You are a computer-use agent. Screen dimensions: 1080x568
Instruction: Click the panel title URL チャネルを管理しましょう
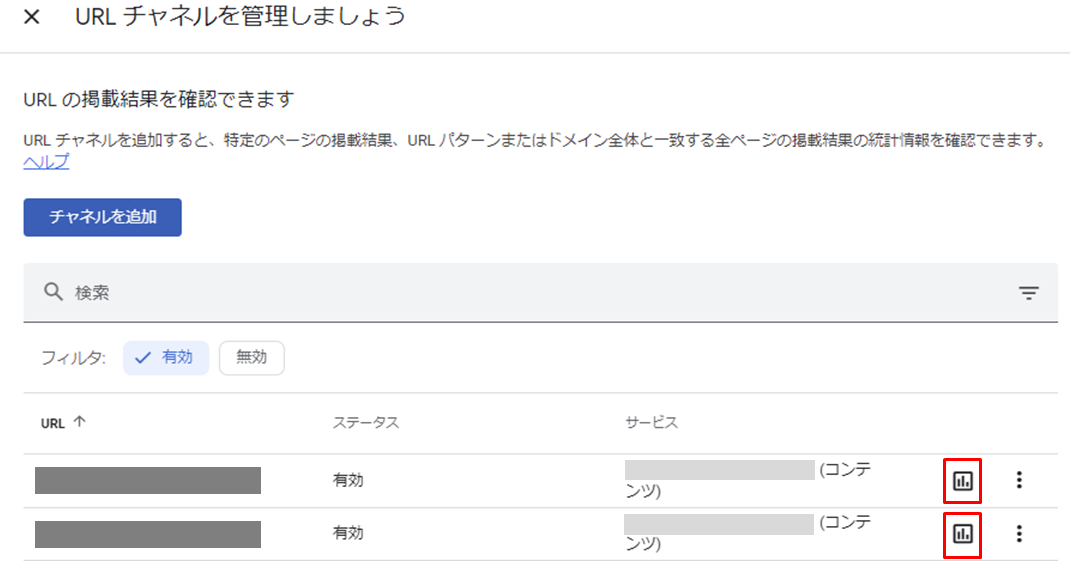point(240,17)
